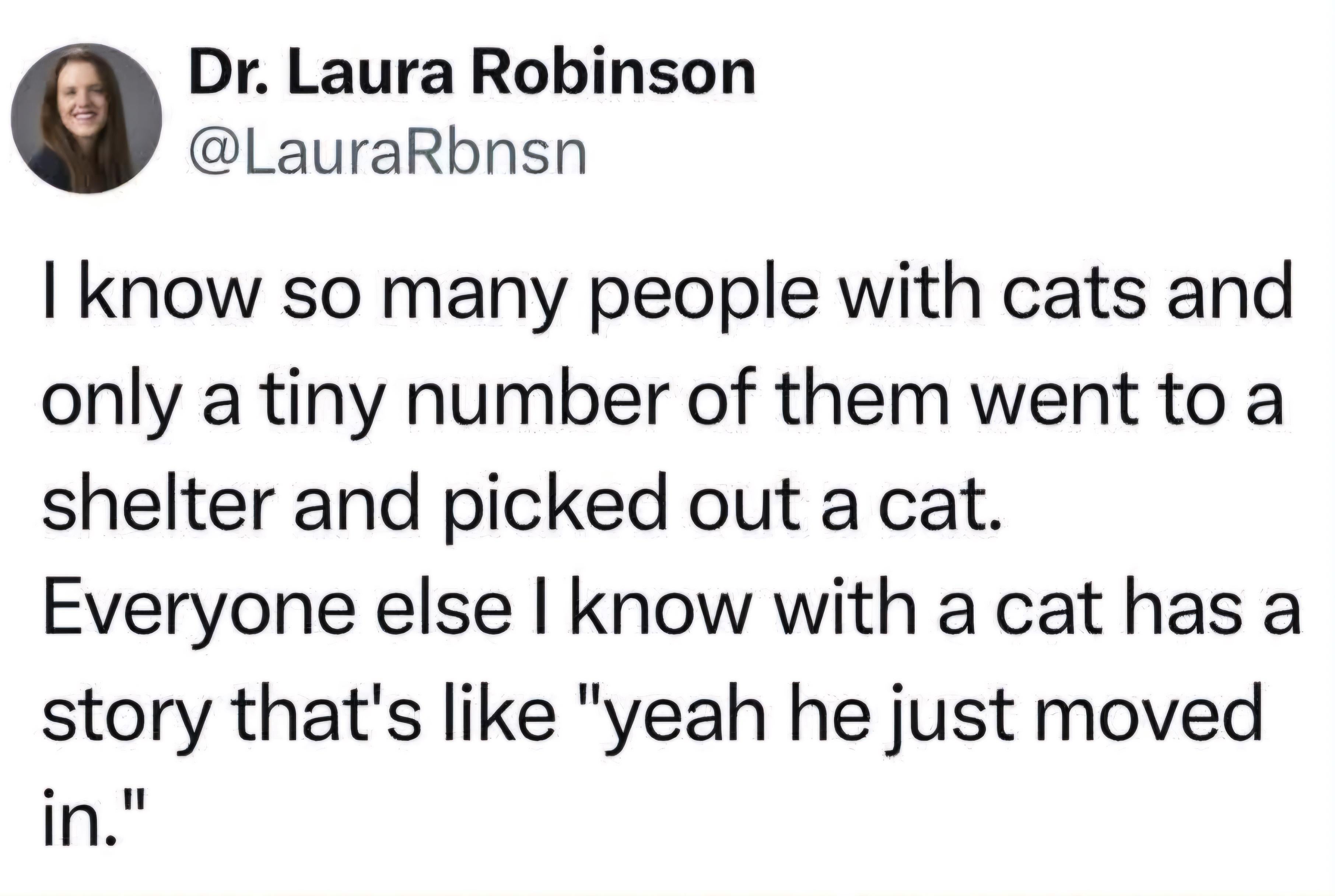1335x896 pixels.
Task: Click Dr. Laura Robinson's profile picture
Action: point(86,118)
